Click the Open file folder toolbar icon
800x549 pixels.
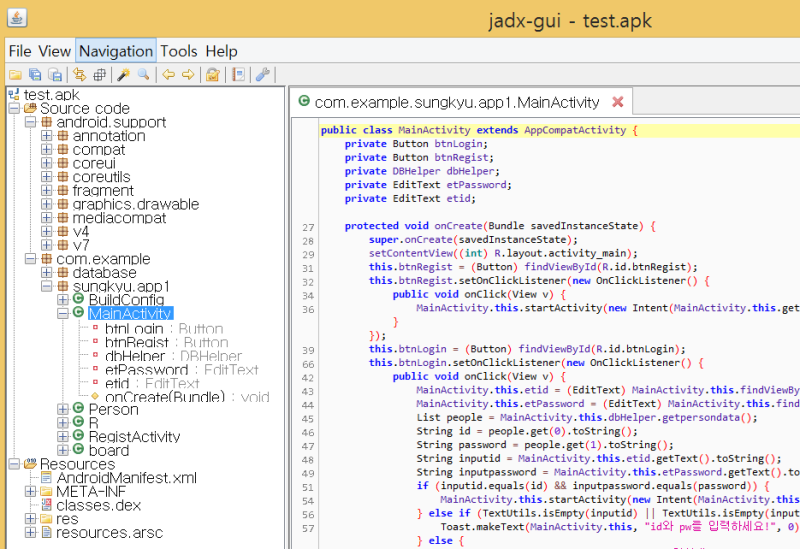15,75
